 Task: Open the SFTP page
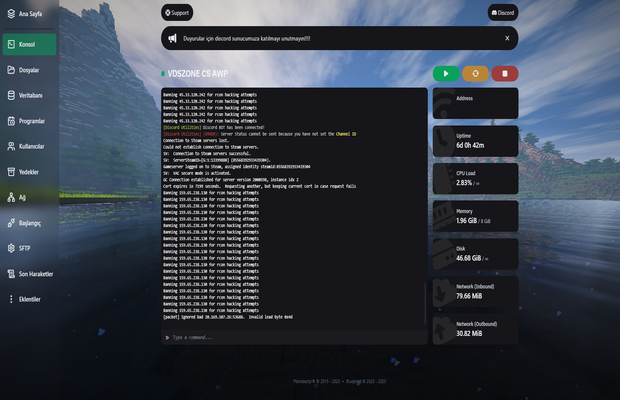(24, 248)
